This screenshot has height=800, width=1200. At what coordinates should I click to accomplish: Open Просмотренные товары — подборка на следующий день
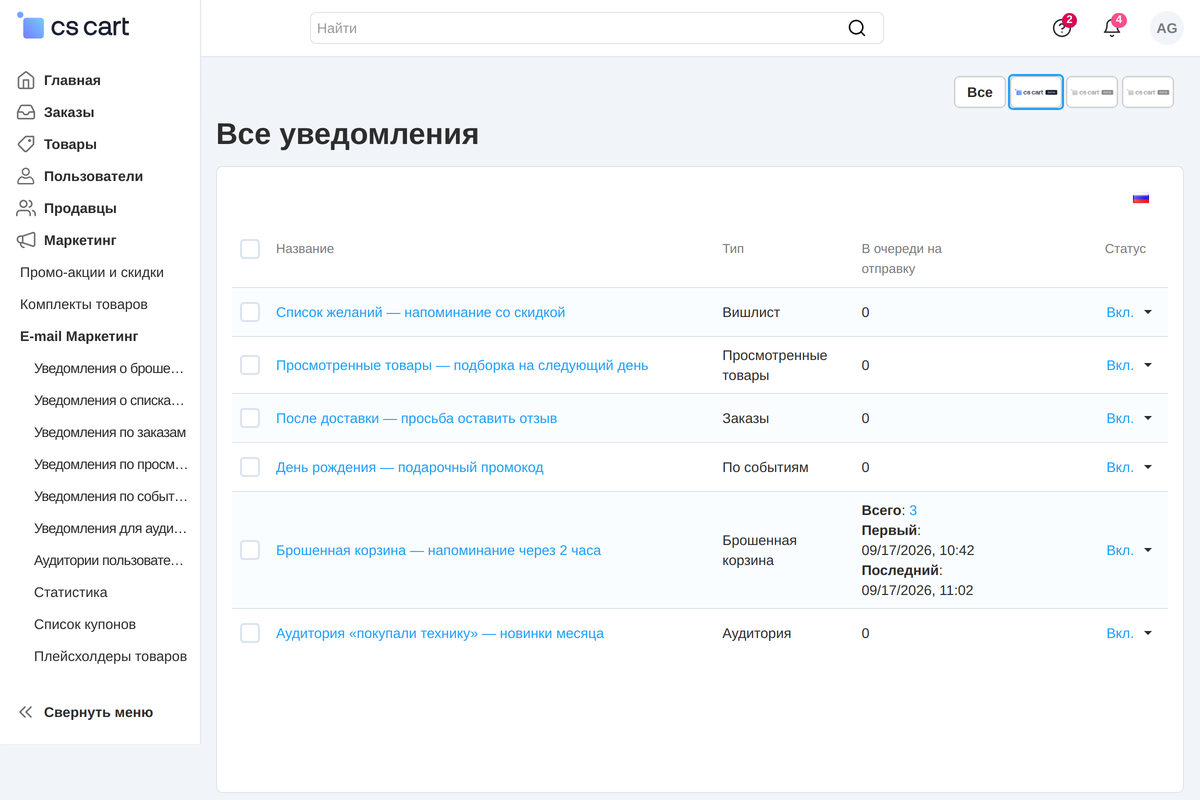(462, 365)
